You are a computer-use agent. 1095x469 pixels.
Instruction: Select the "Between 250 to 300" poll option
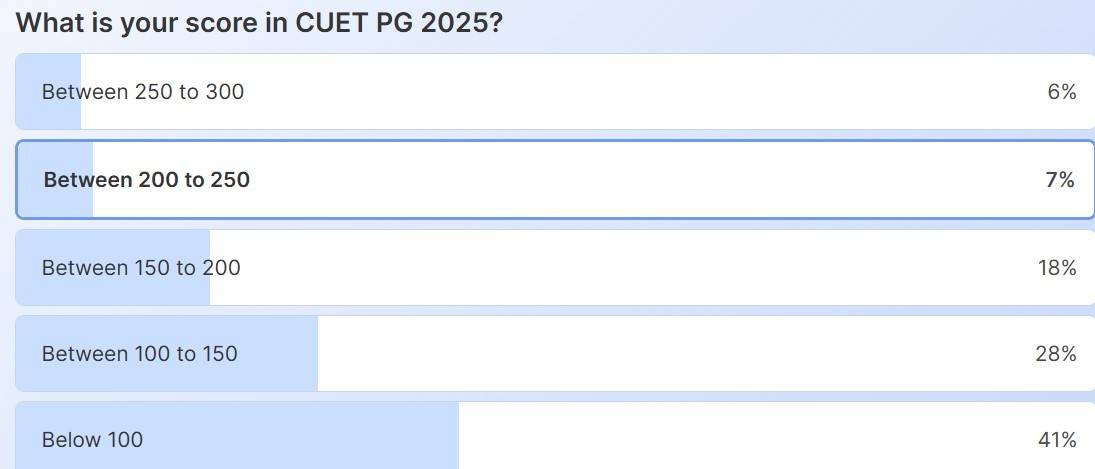pos(143,92)
